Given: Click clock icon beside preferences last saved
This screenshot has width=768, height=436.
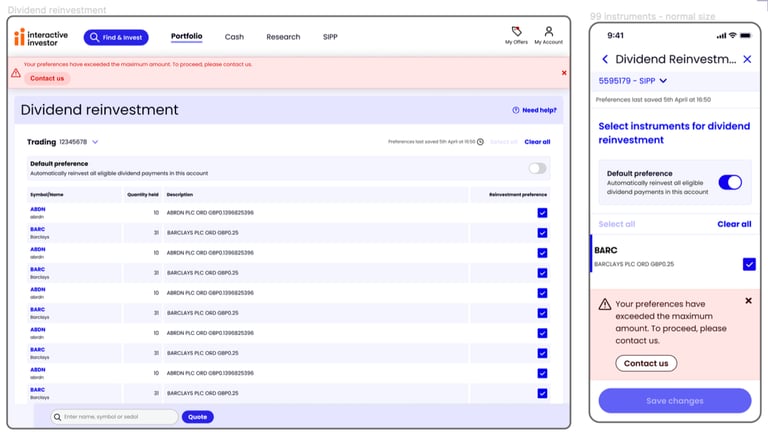Looking at the screenshot, I should [480, 142].
